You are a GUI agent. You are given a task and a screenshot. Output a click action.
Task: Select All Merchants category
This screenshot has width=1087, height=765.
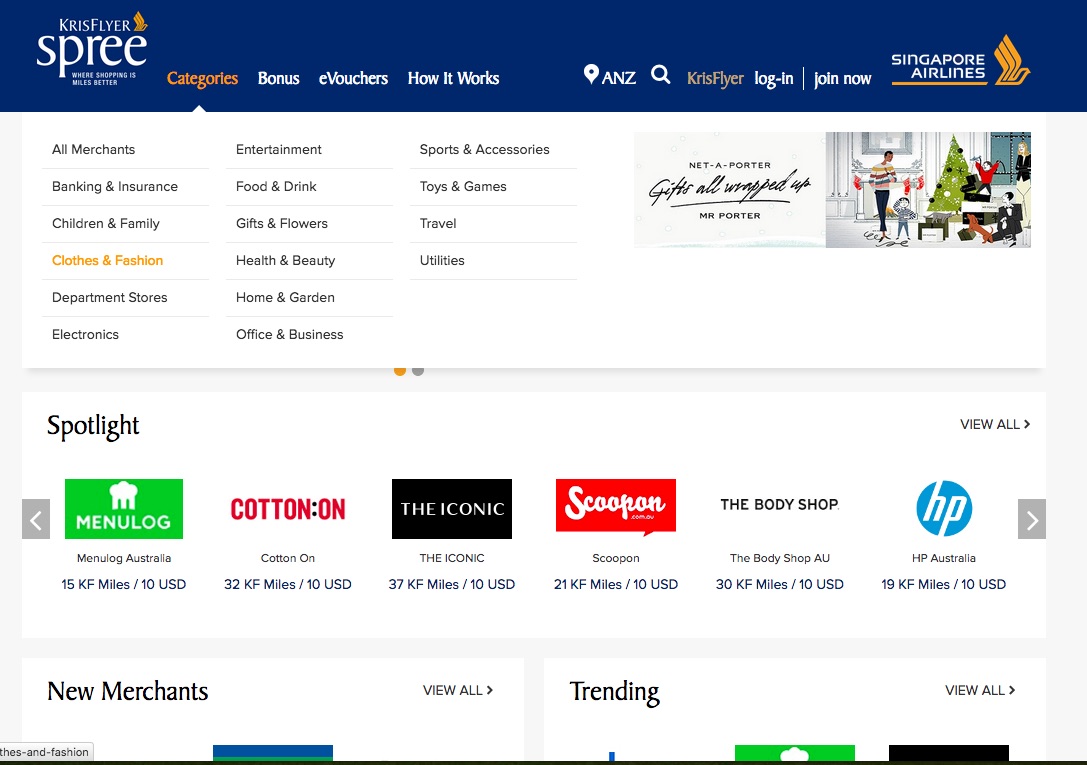tap(94, 150)
